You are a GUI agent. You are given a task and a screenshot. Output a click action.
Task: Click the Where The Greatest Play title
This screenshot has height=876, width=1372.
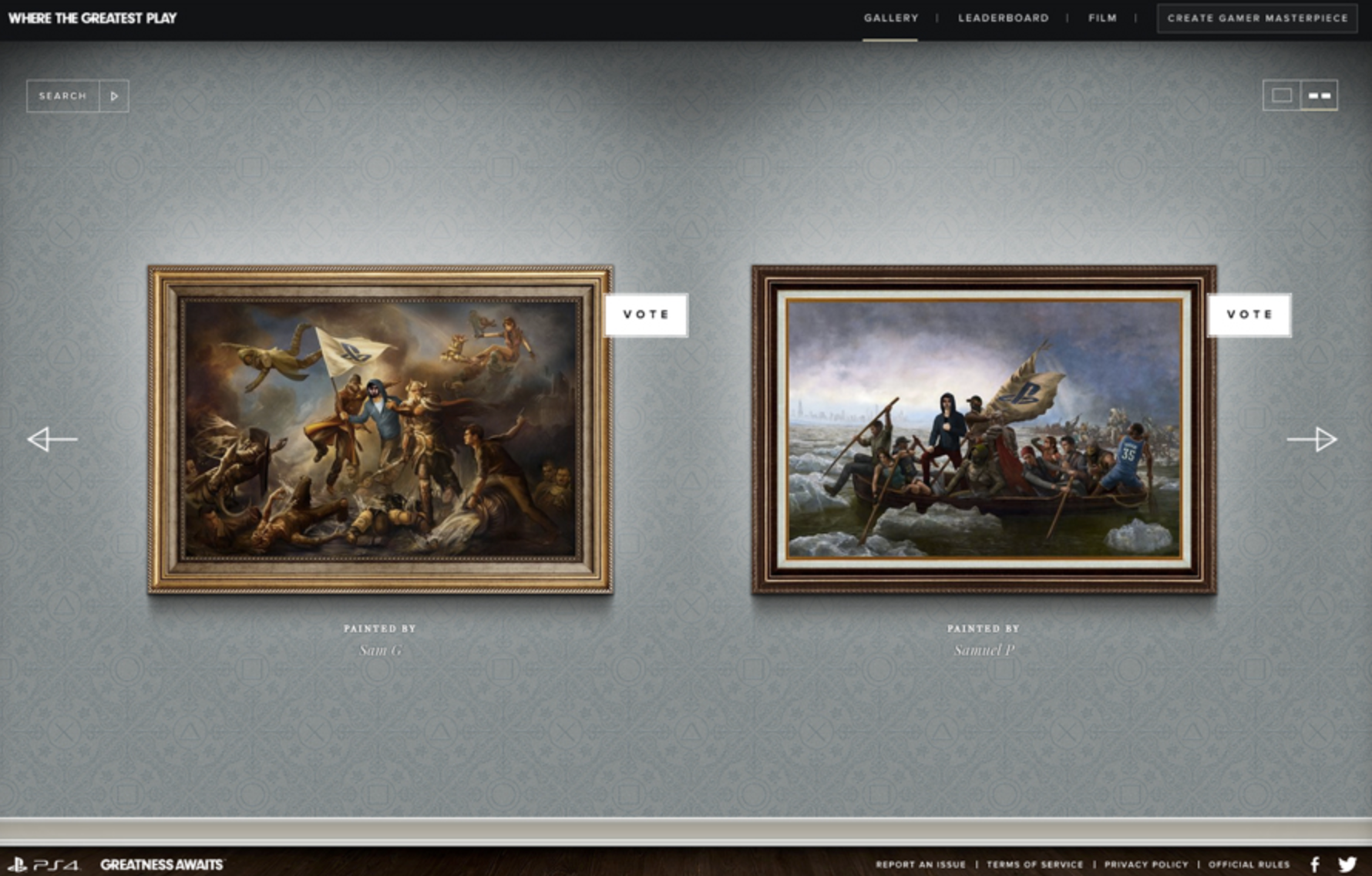pyautogui.click(x=92, y=18)
